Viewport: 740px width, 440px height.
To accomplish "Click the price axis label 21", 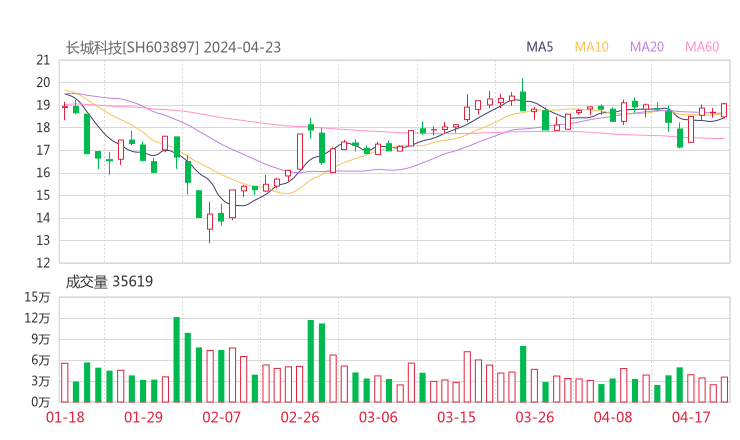I will point(43,60).
